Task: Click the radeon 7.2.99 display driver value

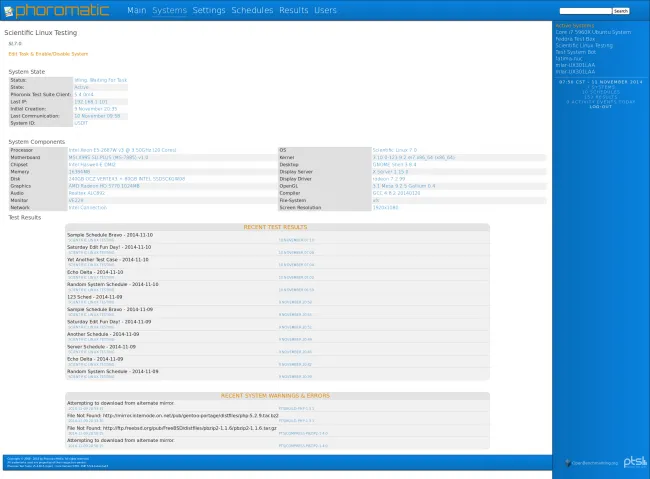Action: 389,179
